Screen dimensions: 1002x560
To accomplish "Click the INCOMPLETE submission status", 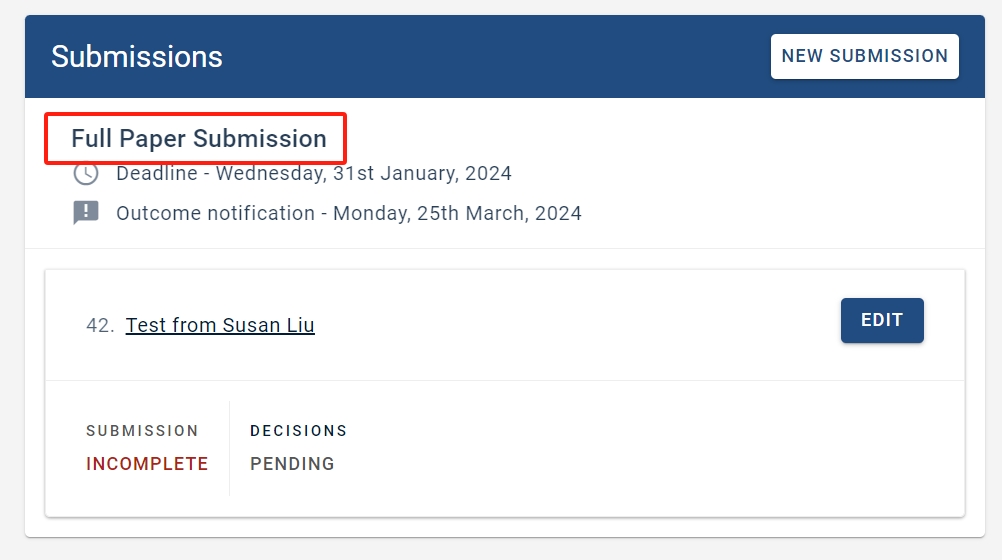I will coord(147,463).
